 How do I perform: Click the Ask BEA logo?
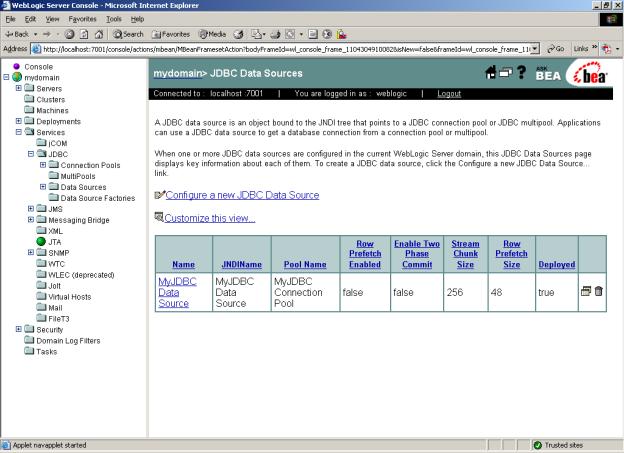pos(548,73)
